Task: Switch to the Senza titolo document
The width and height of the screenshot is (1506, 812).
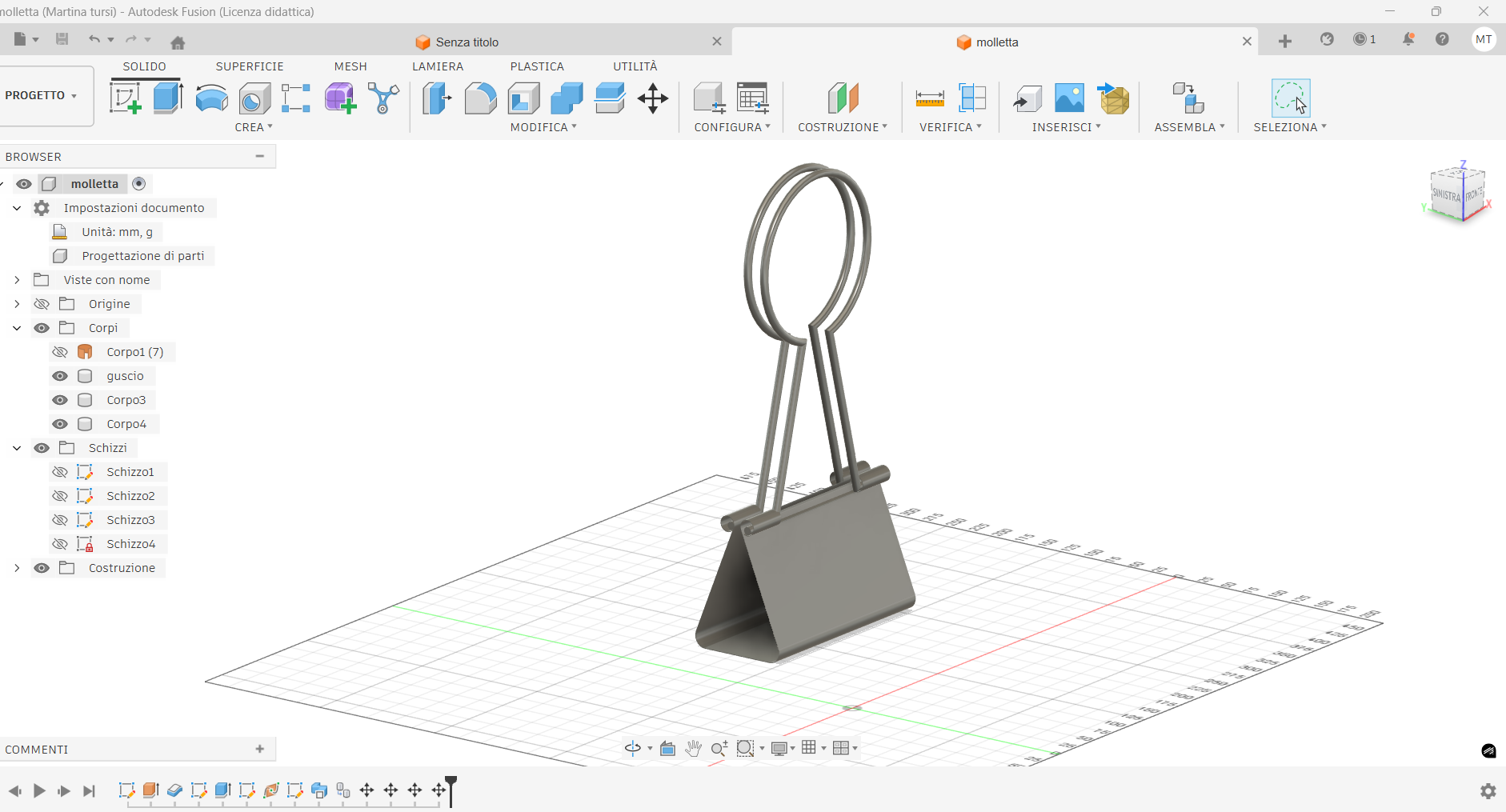Action: pyautogui.click(x=467, y=42)
